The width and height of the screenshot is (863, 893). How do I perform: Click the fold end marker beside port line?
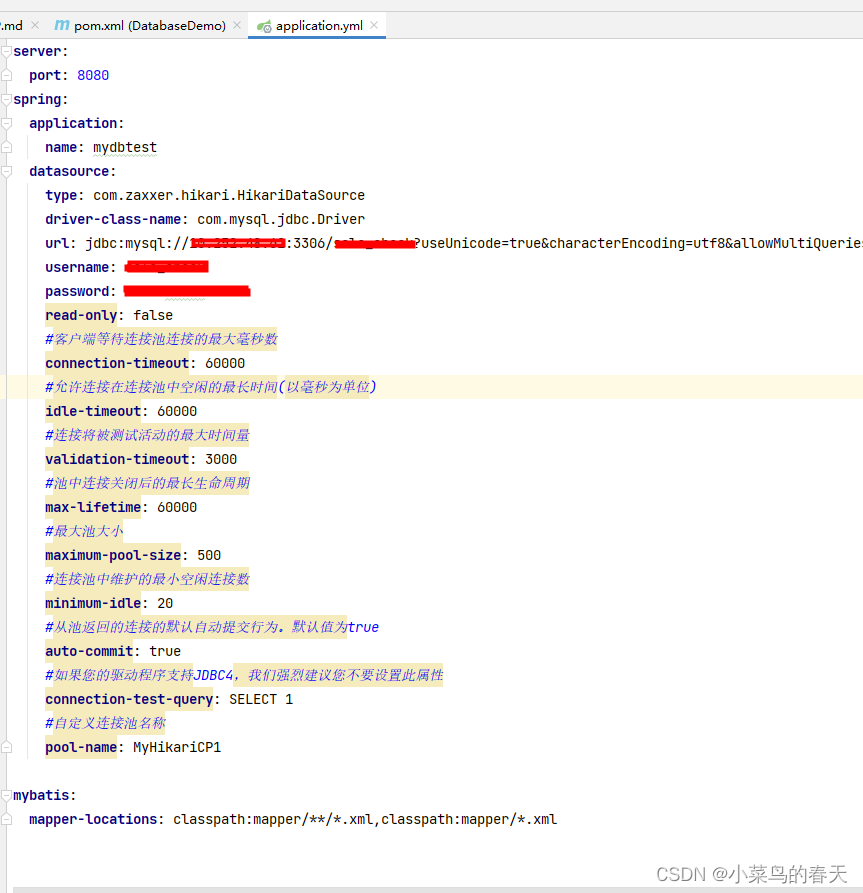pos(6,75)
